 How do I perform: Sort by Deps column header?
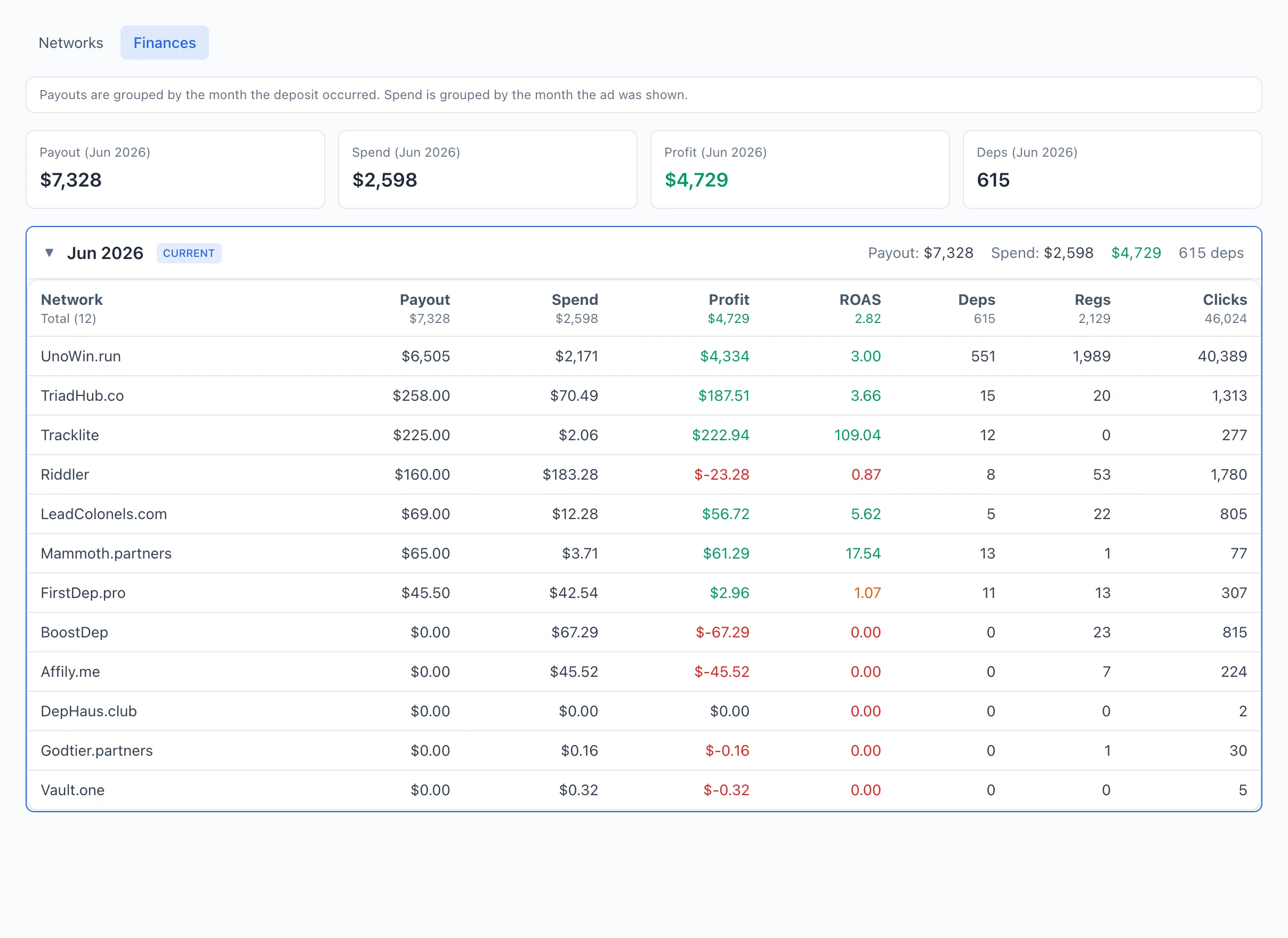pyautogui.click(x=976, y=300)
